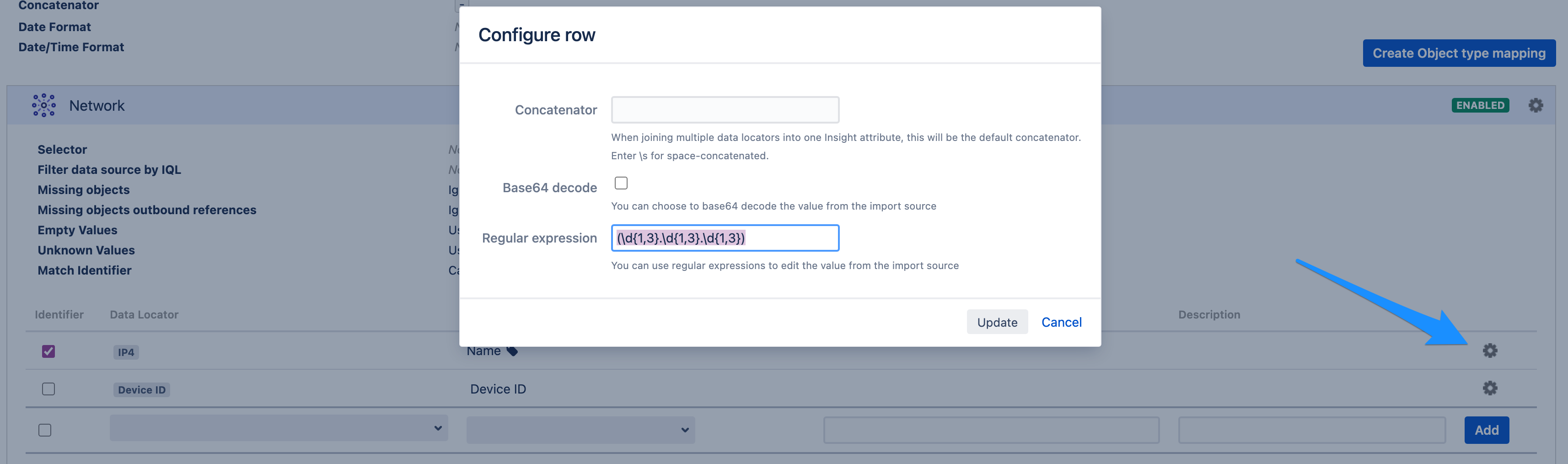Click the Network object type icon
The height and width of the screenshot is (464, 1568).
click(x=43, y=104)
